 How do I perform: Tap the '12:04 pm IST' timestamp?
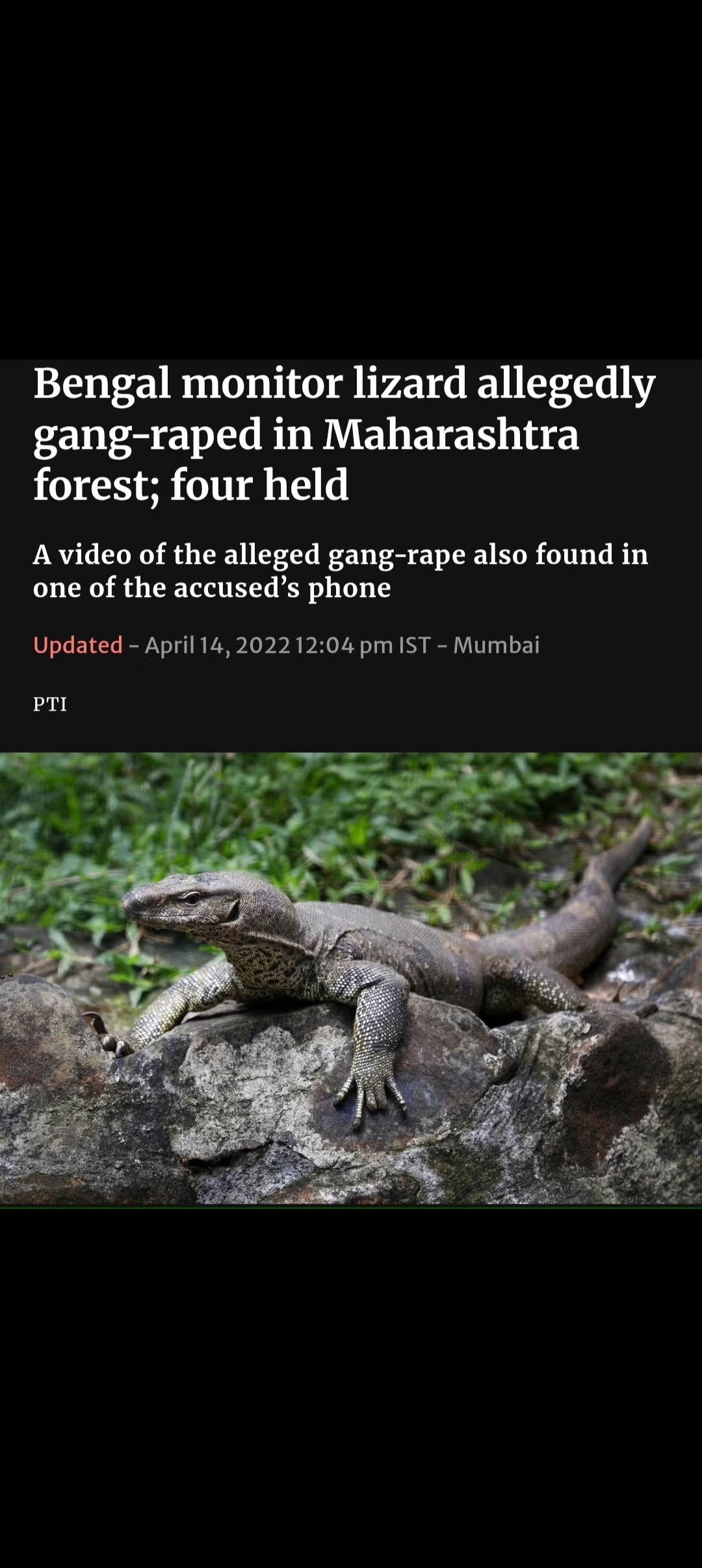point(363,645)
